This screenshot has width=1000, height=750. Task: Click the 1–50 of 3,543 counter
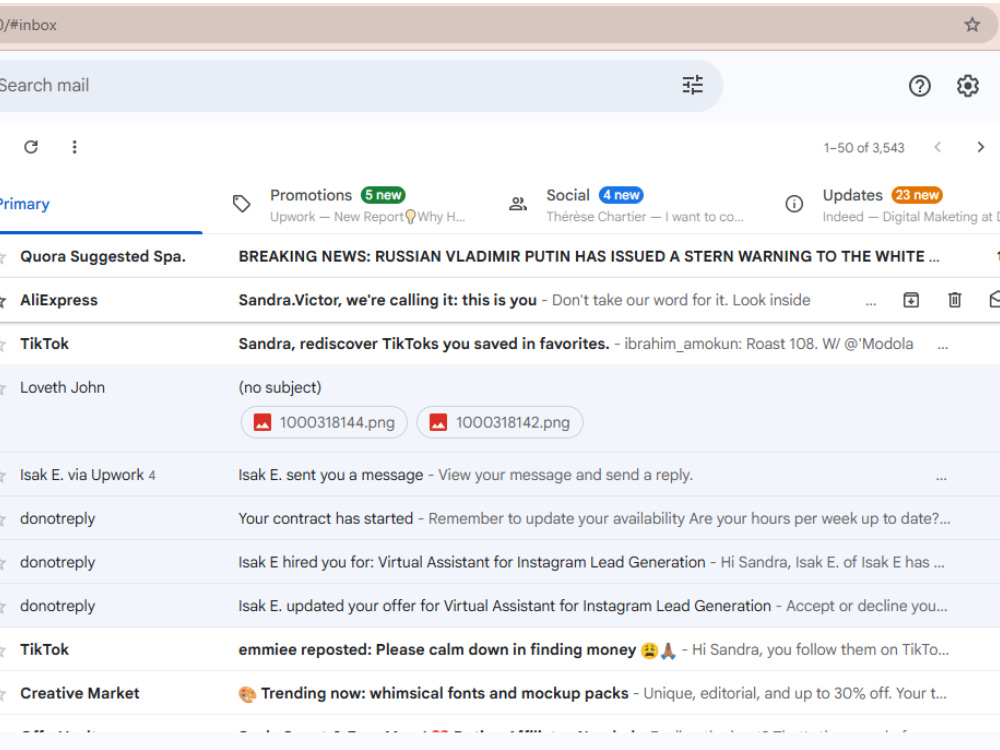864,148
